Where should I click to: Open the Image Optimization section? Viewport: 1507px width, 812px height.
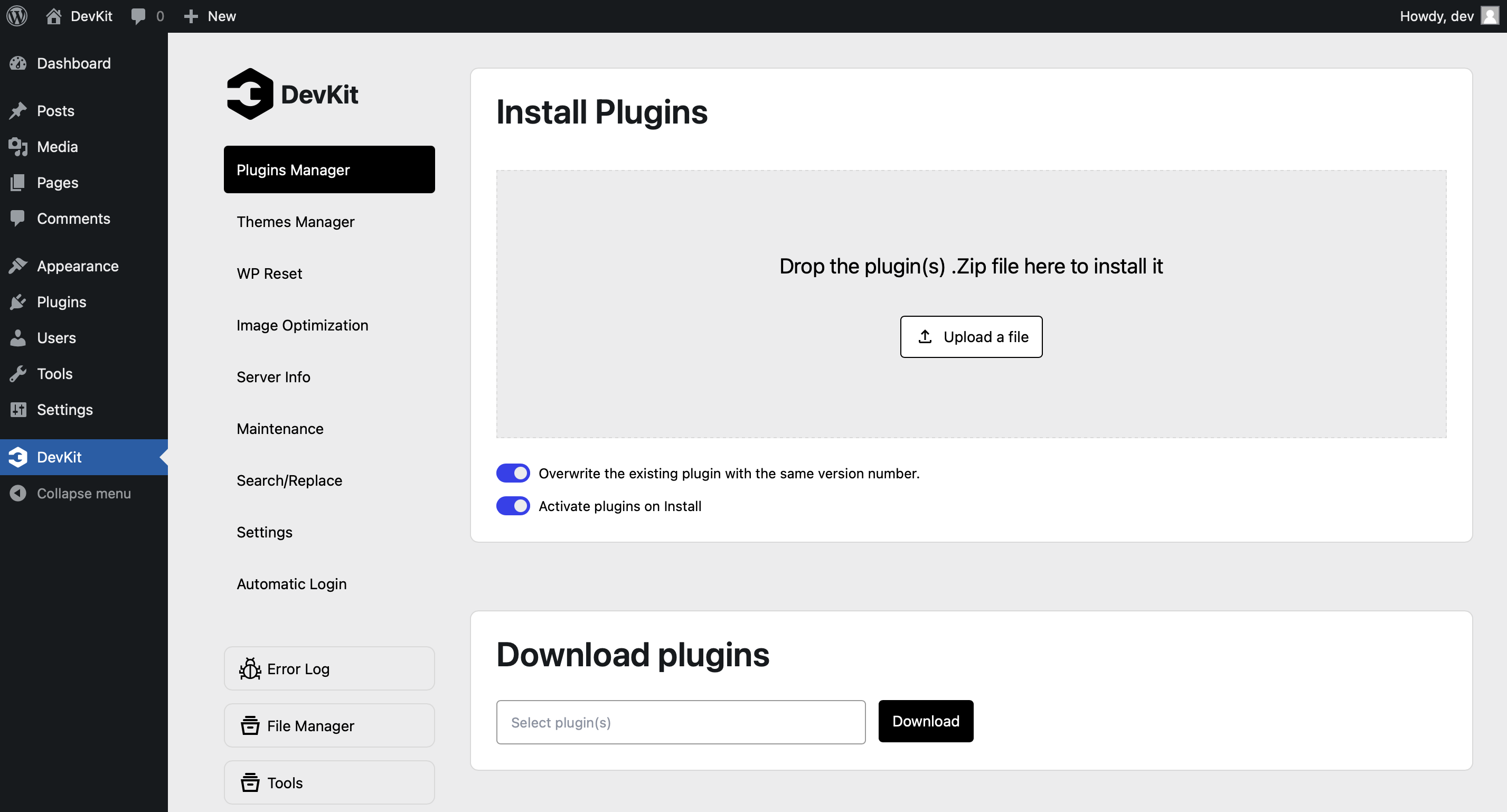[302, 325]
